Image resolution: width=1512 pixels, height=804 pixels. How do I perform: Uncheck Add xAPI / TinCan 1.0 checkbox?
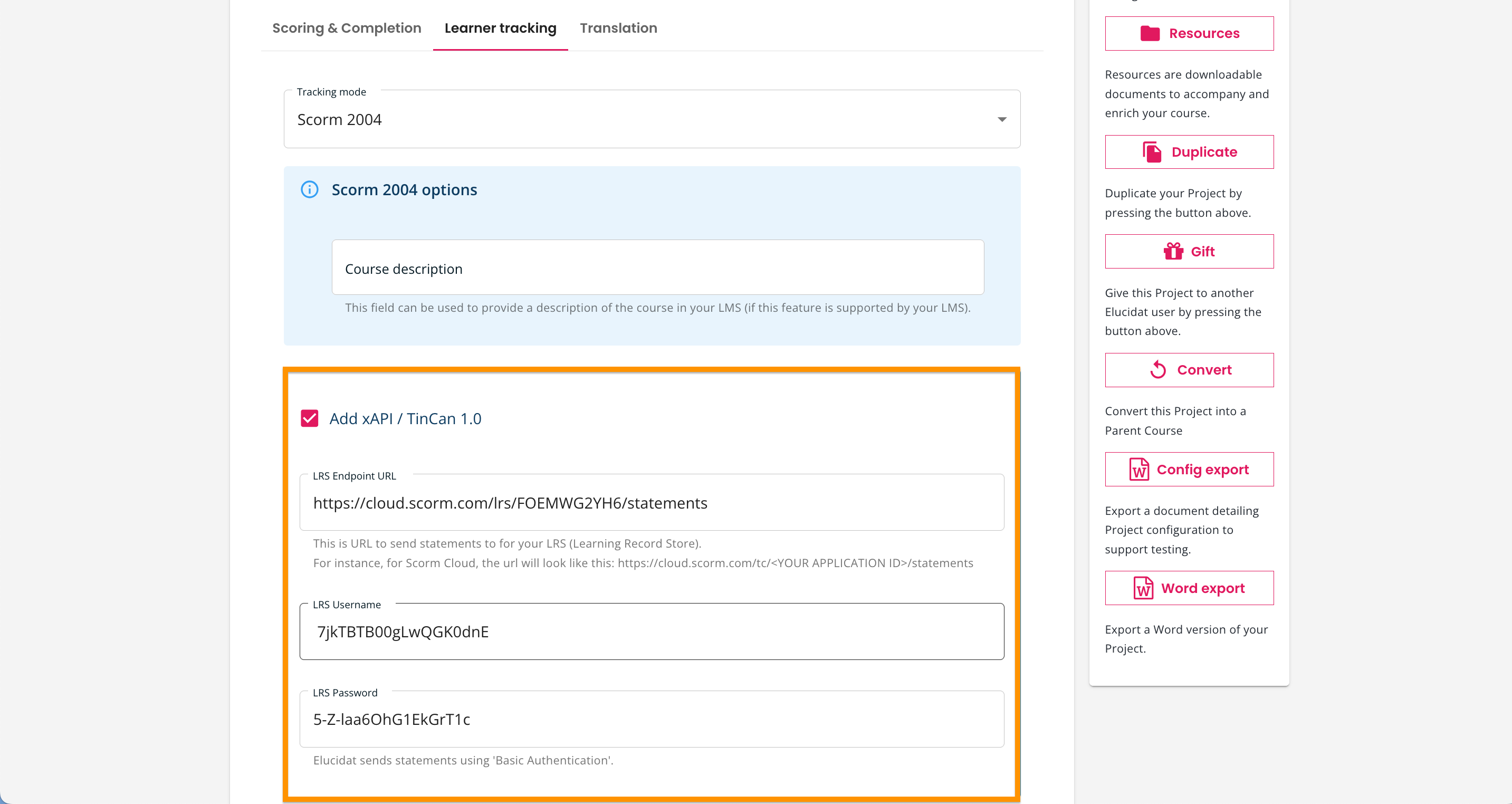[309, 418]
